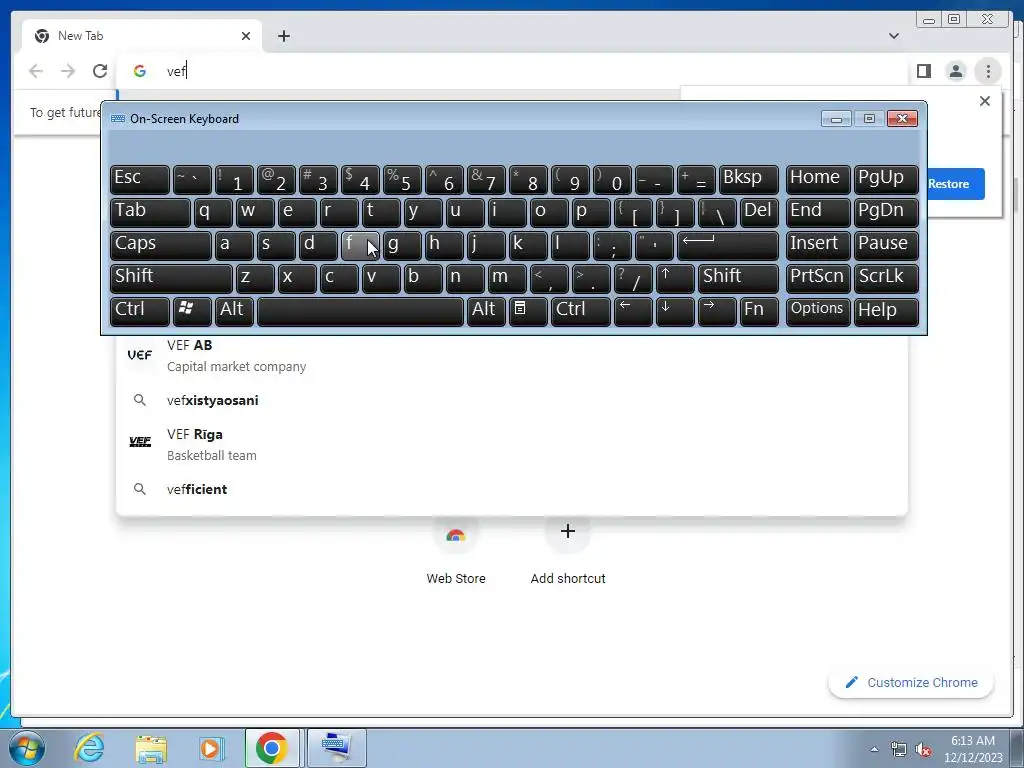Open Windows Media Player from taskbar
Screen dimensions: 1024x768
(x=210, y=748)
